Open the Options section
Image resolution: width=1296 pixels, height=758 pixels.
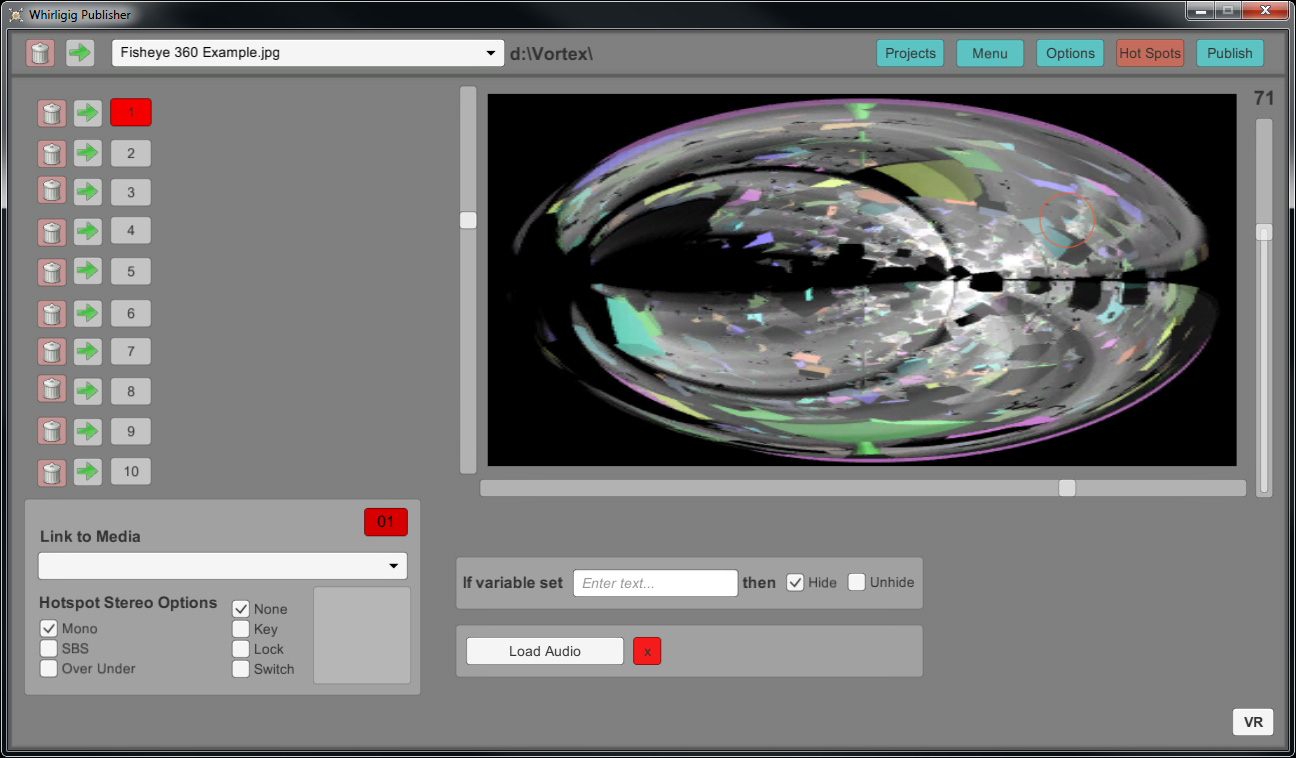[1070, 53]
